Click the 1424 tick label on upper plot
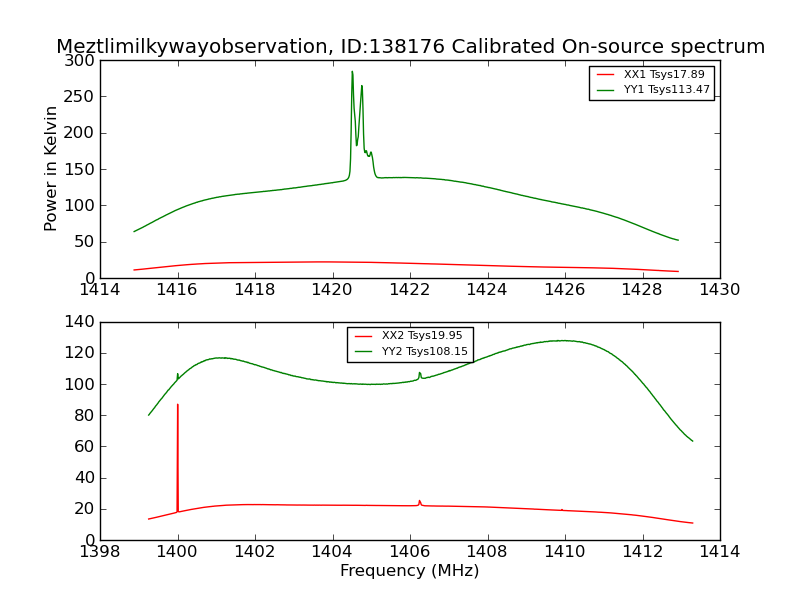This screenshot has width=800, height=600. (487, 290)
